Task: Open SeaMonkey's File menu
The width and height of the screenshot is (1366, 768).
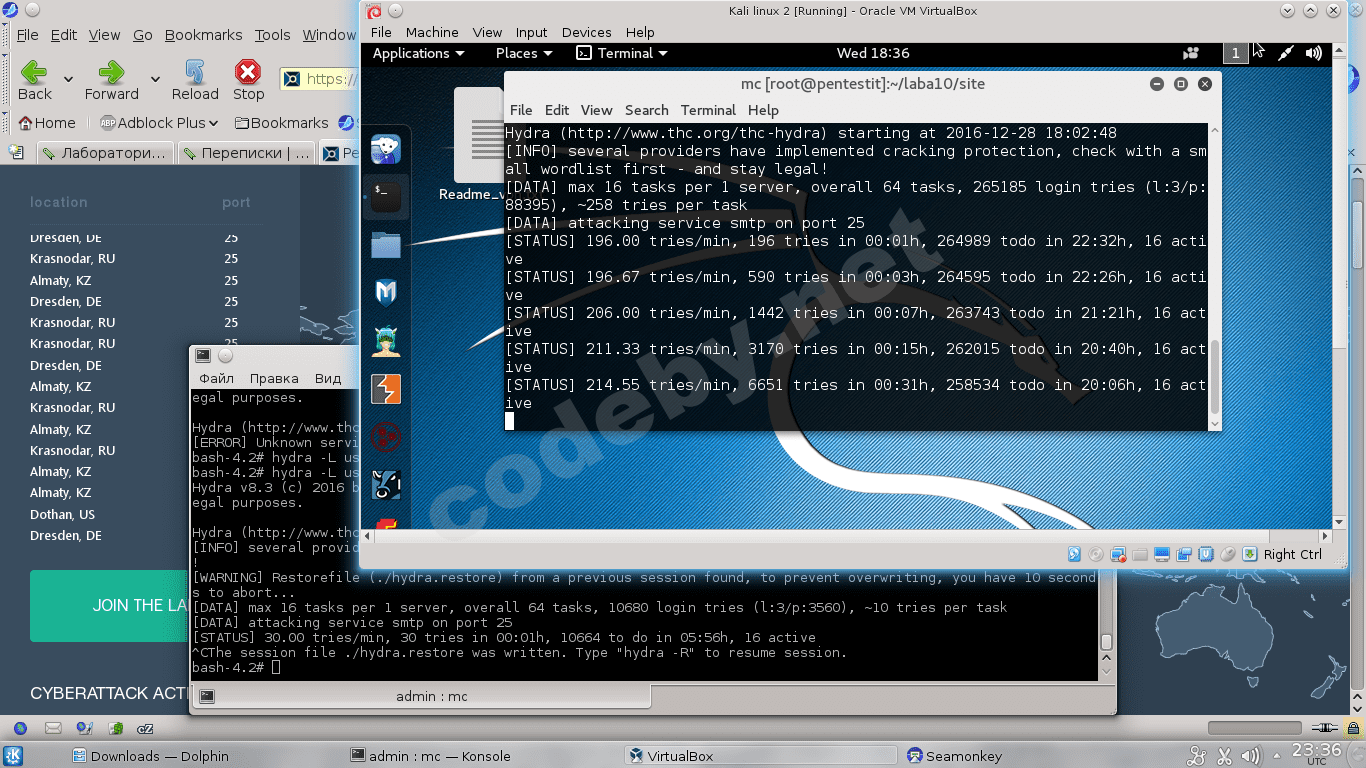Action: coord(27,35)
